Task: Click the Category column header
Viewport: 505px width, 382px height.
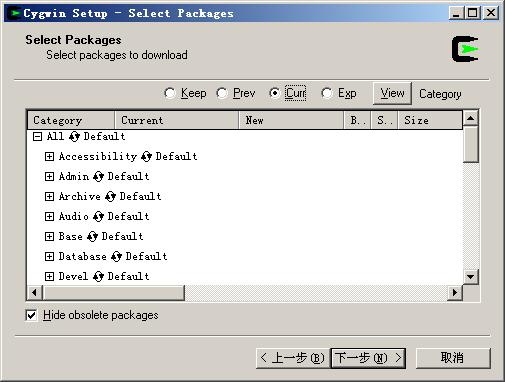Action: point(71,120)
